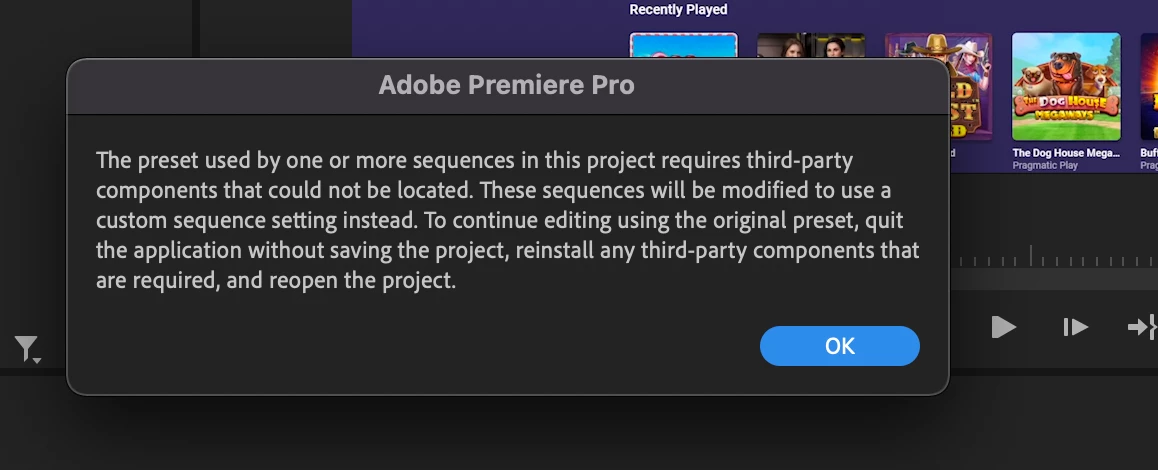Screen dimensions: 1158x470
Task: Select the orange thumbnail cut off at right edge
Action: [x=1149, y=87]
